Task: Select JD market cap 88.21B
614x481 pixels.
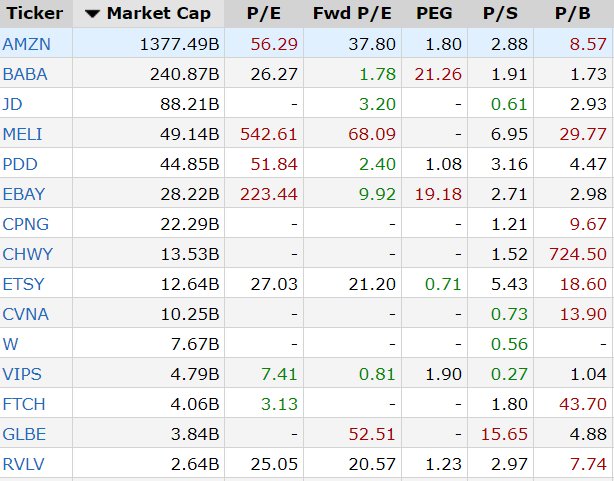Action: point(190,104)
